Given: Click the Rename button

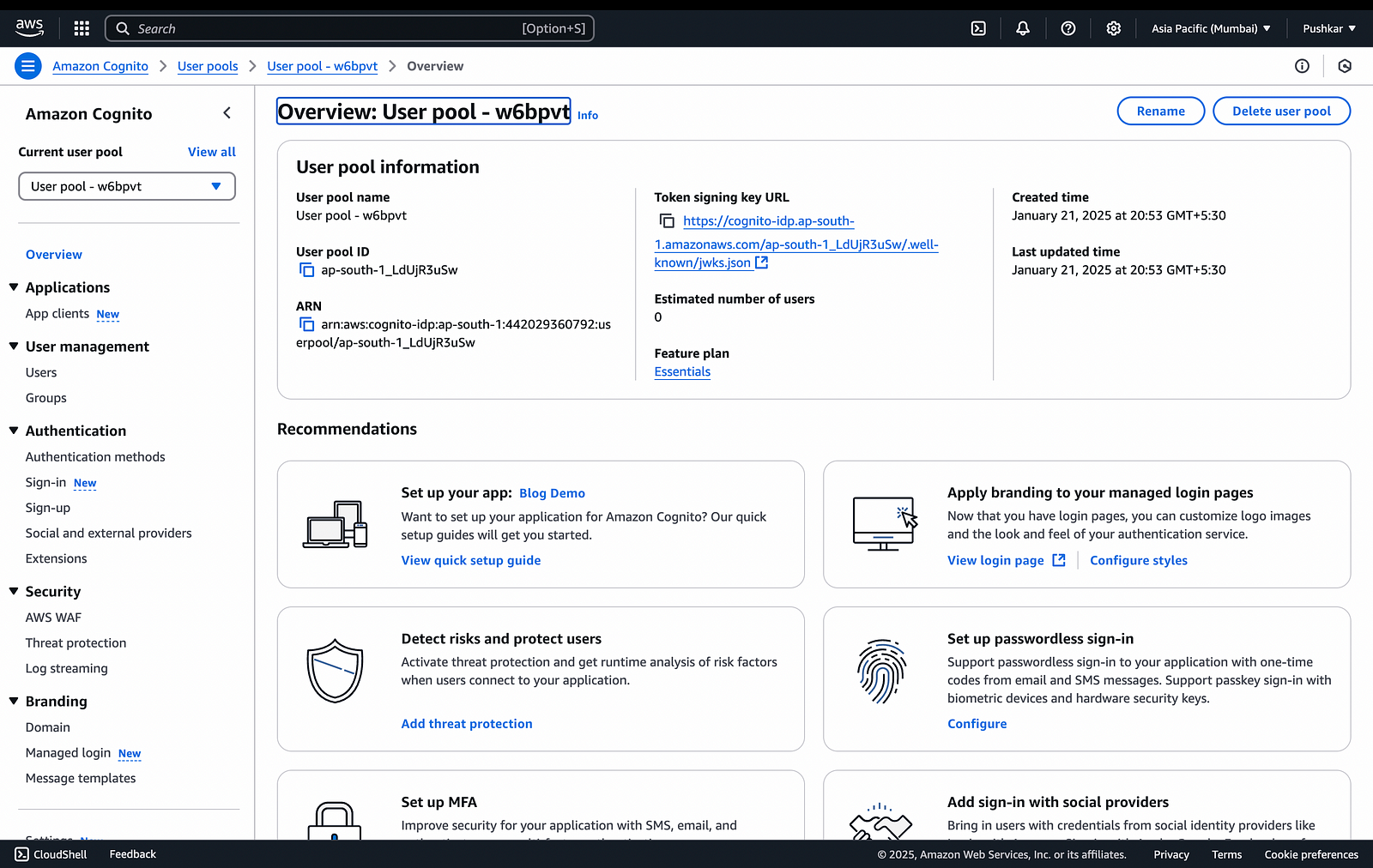Looking at the screenshot, I should [1161, 112].
